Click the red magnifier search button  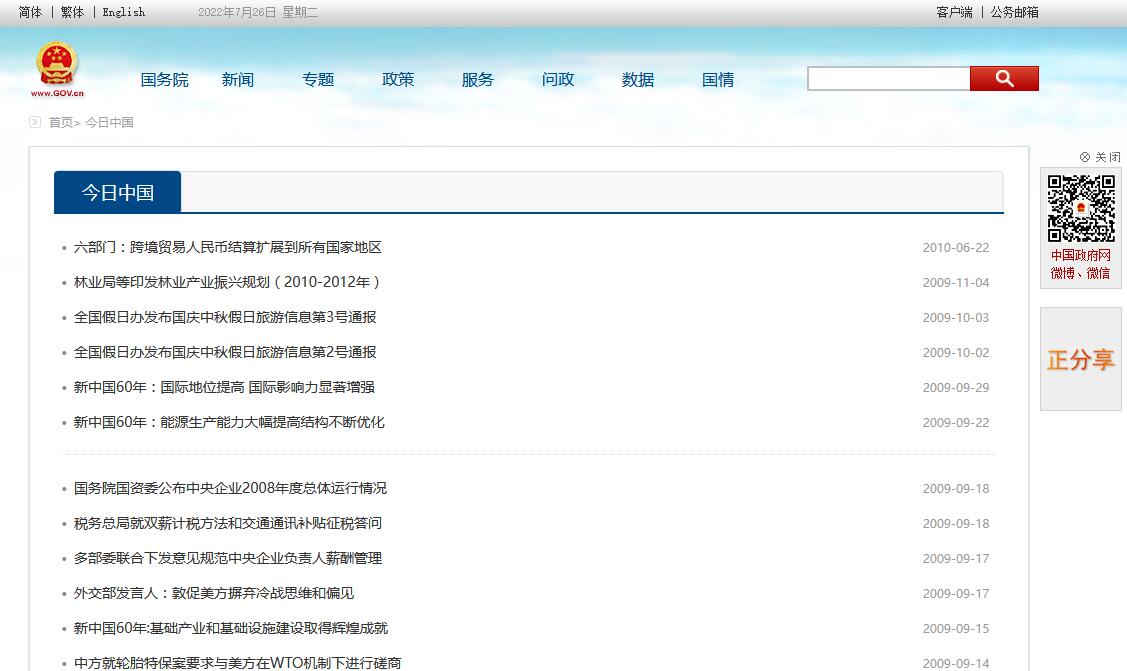(1004, 78)
